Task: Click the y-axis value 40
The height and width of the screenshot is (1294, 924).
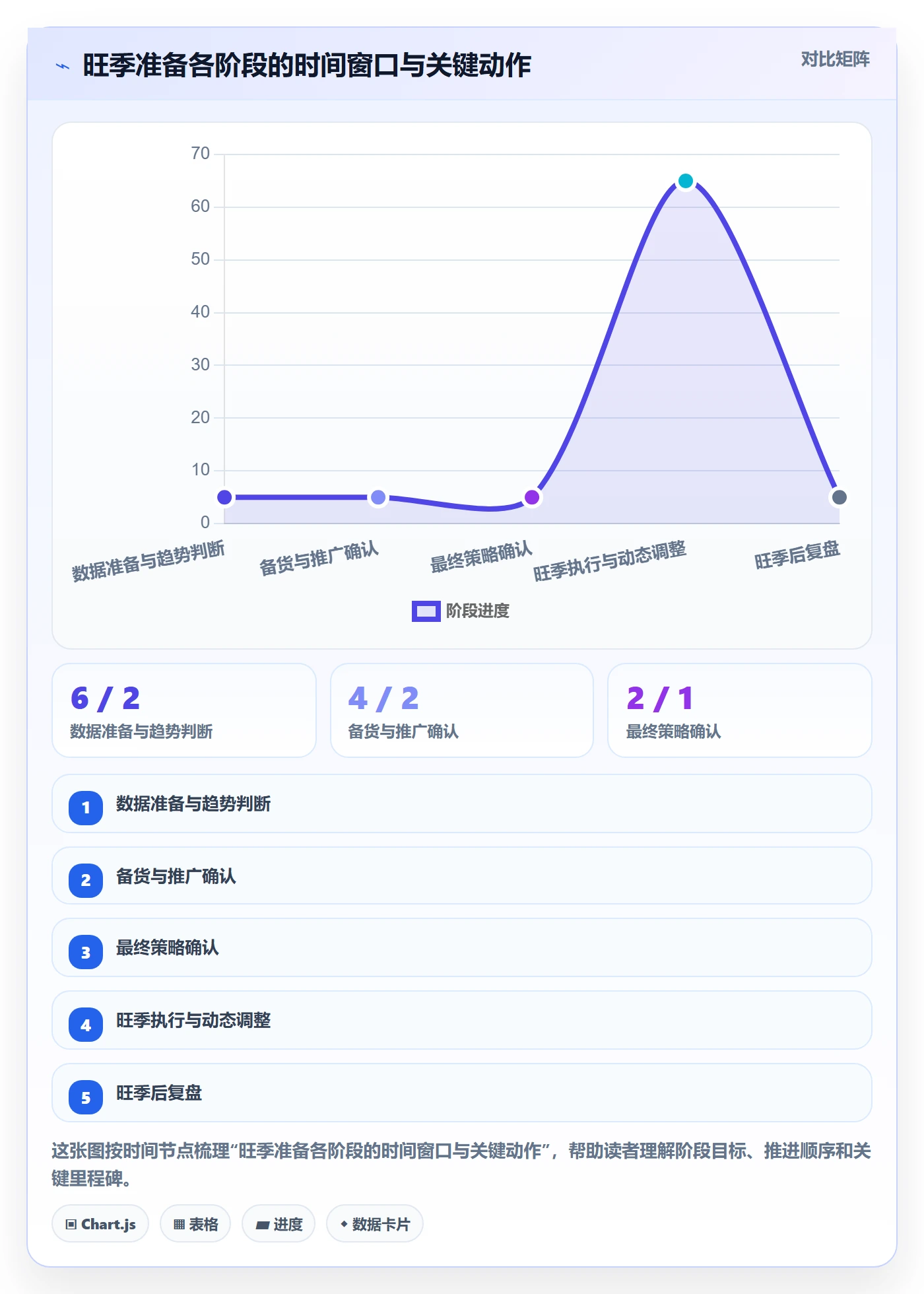Action: [200, 312]
